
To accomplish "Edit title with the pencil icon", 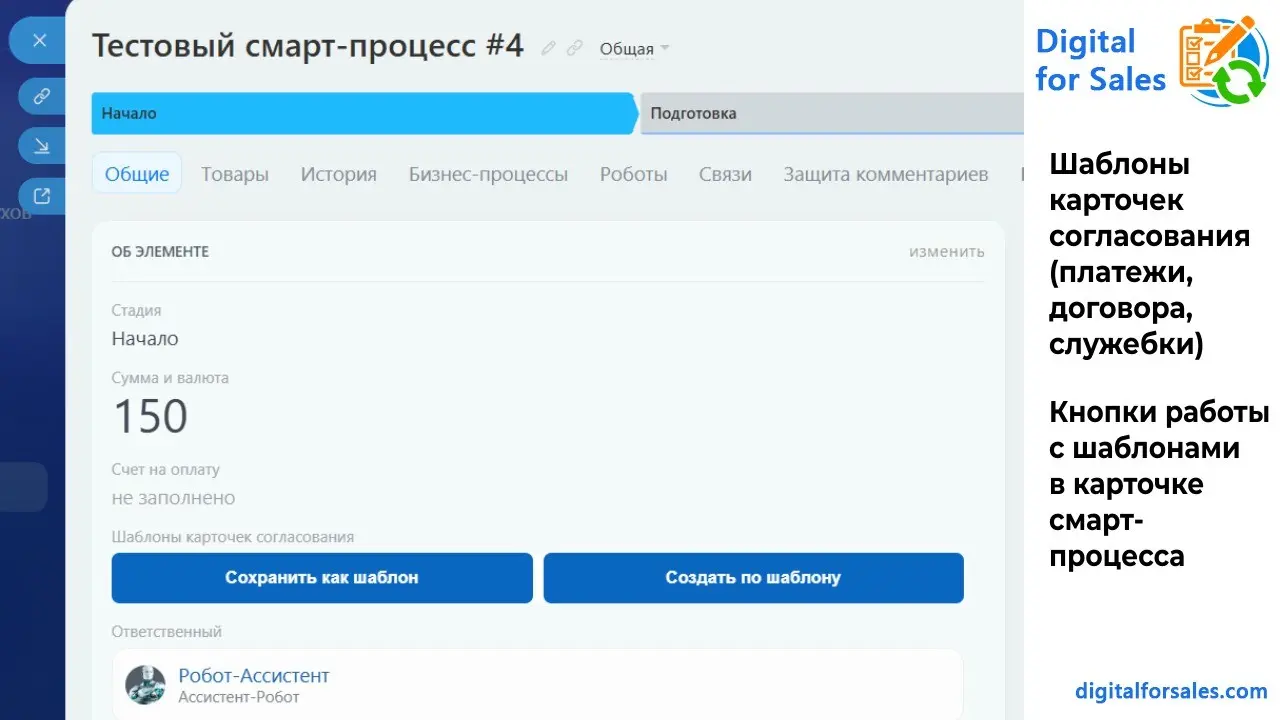I will (x=548, y=48).
